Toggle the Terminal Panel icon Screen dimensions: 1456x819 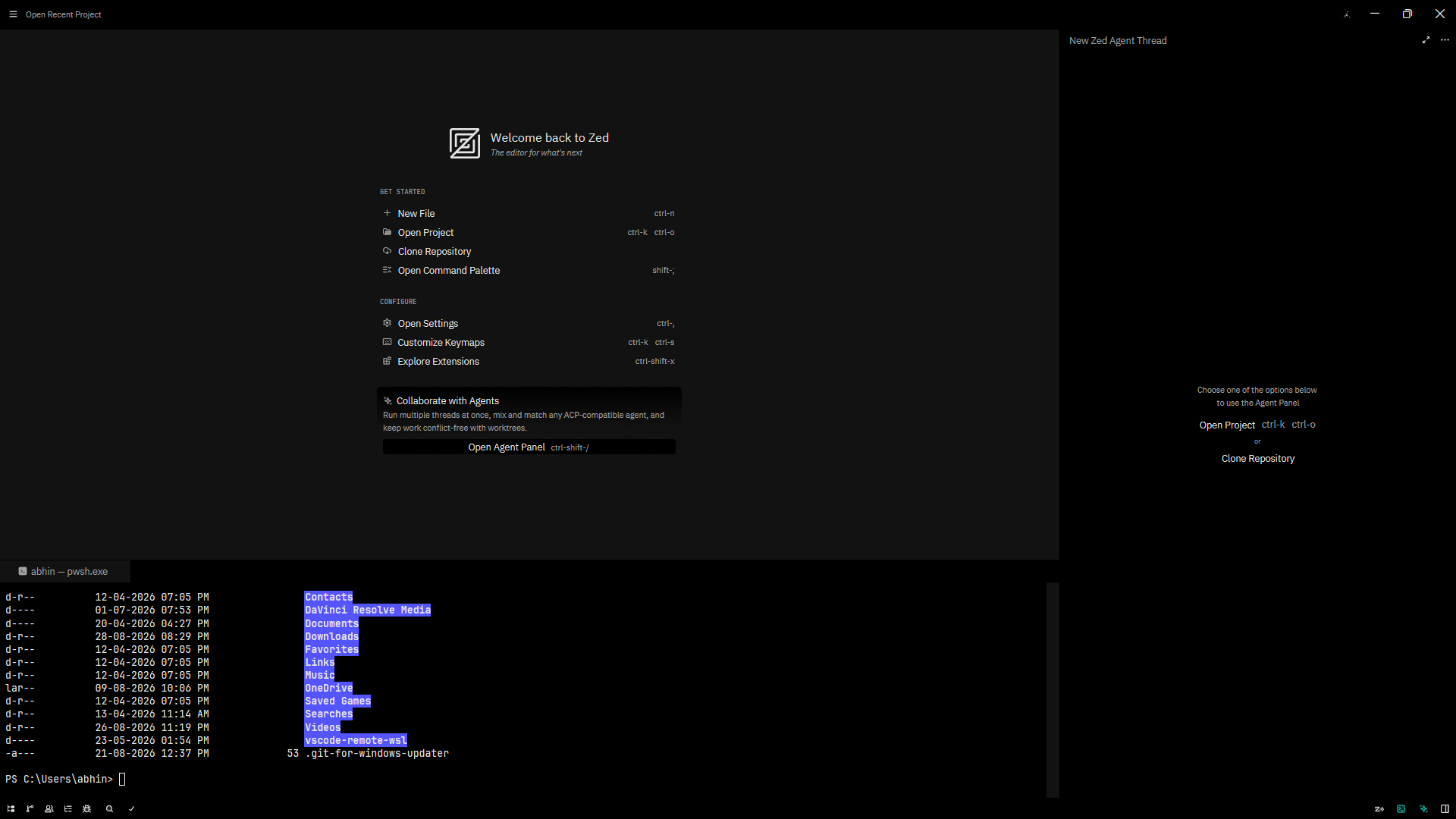(x=1401, y=809)
